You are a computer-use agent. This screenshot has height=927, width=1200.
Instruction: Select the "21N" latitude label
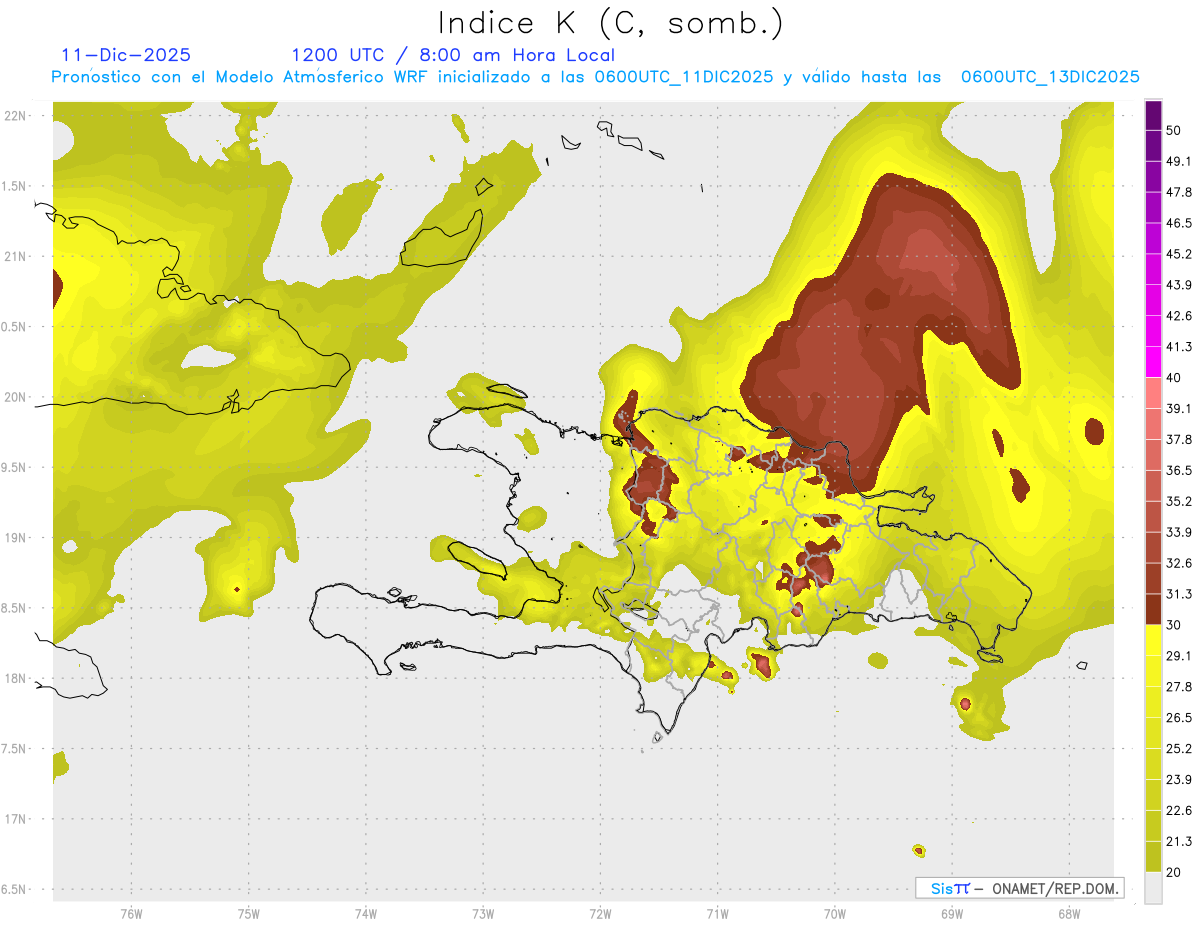tap(15, 256)
